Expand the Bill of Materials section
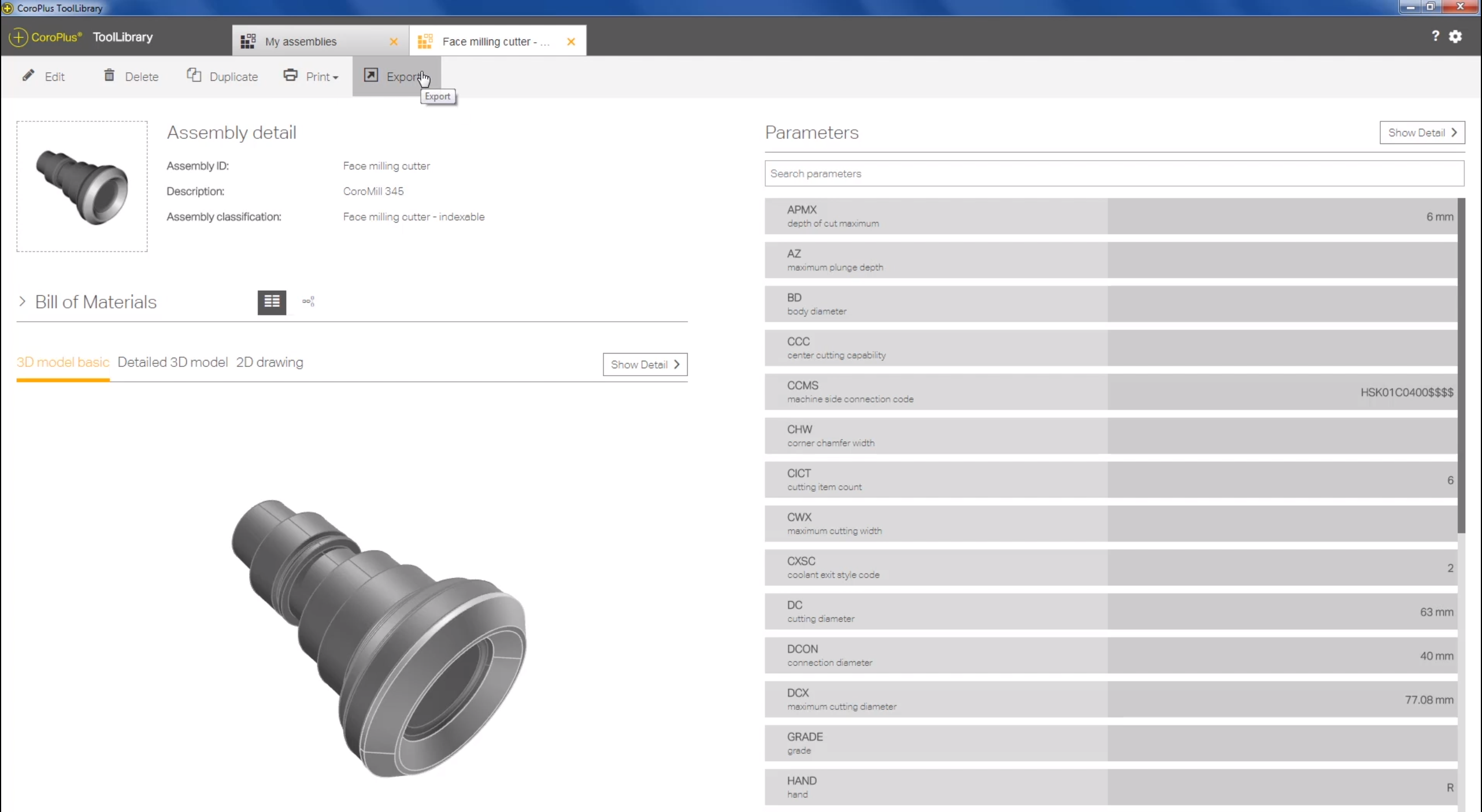1482x812 pixels. [x=22, y=302]
